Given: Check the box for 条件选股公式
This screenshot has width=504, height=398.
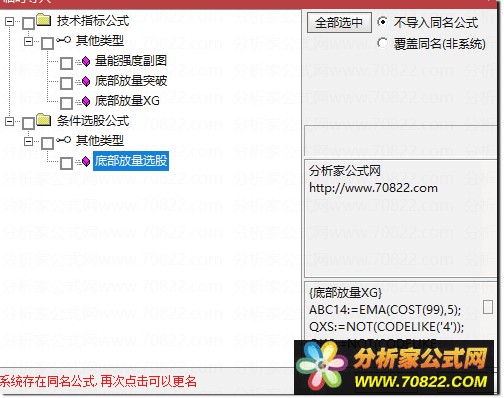Looking at the screenshot, I should click(x=28, y=123).
